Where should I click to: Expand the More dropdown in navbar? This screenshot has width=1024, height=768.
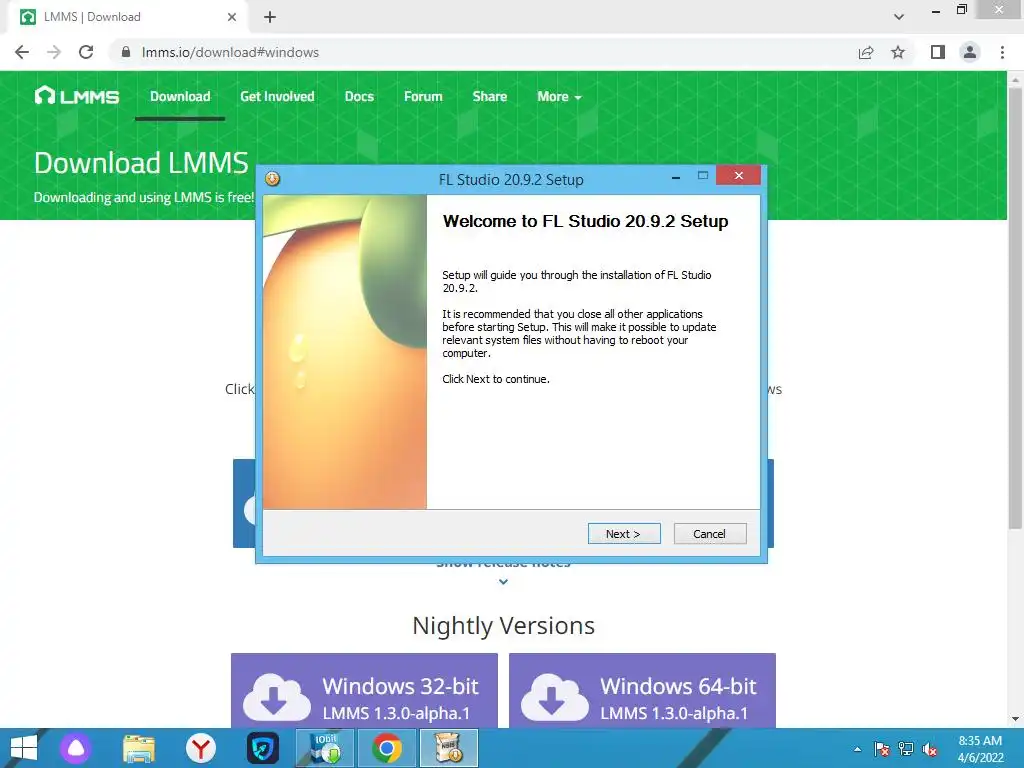[559, 96]
